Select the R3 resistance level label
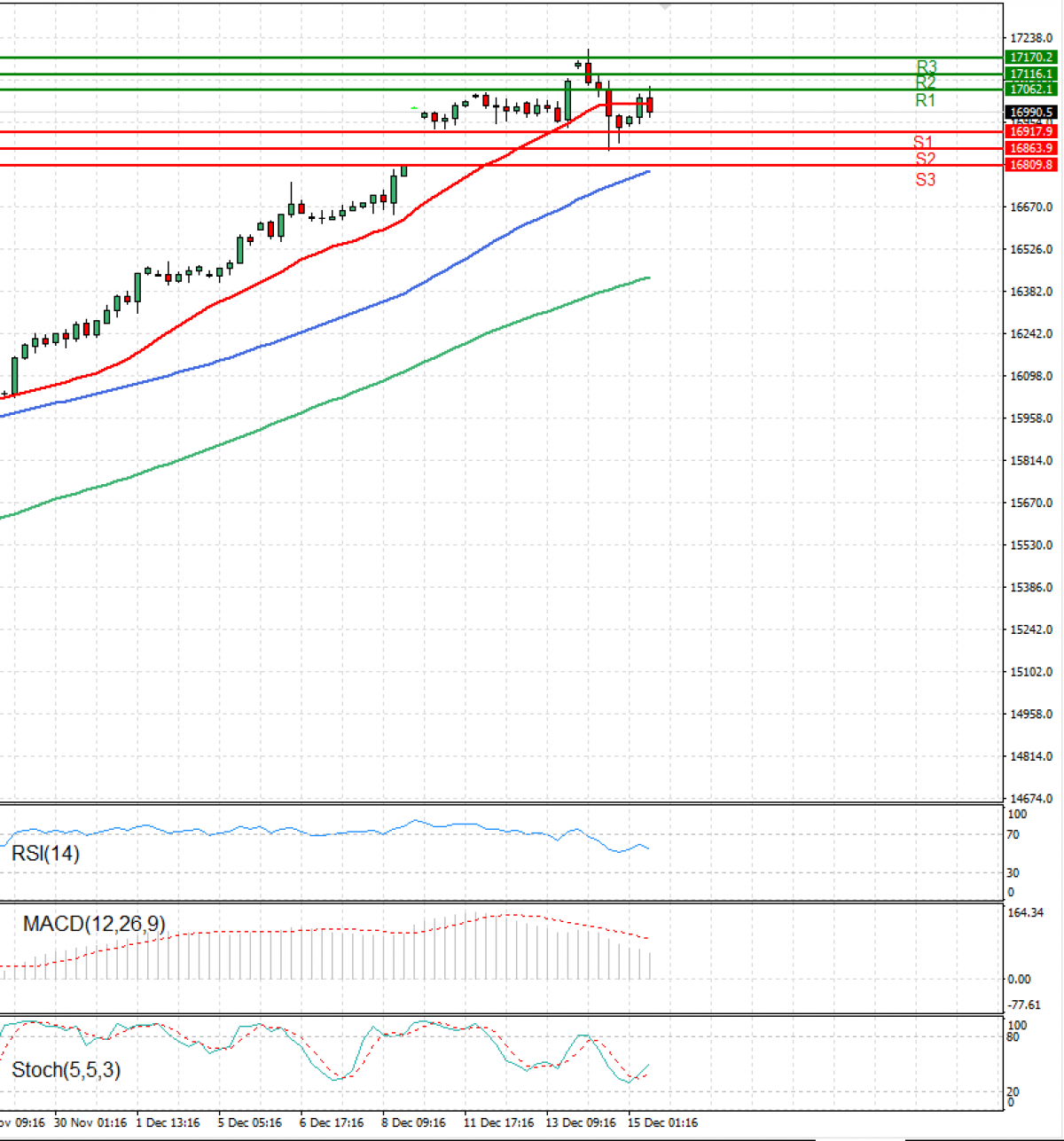 [x=924, y=66]
